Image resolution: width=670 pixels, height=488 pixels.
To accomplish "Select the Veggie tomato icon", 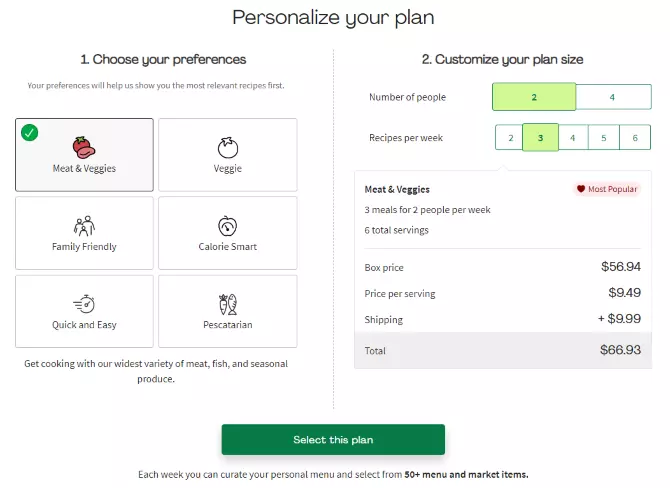I will coord(228,147).
